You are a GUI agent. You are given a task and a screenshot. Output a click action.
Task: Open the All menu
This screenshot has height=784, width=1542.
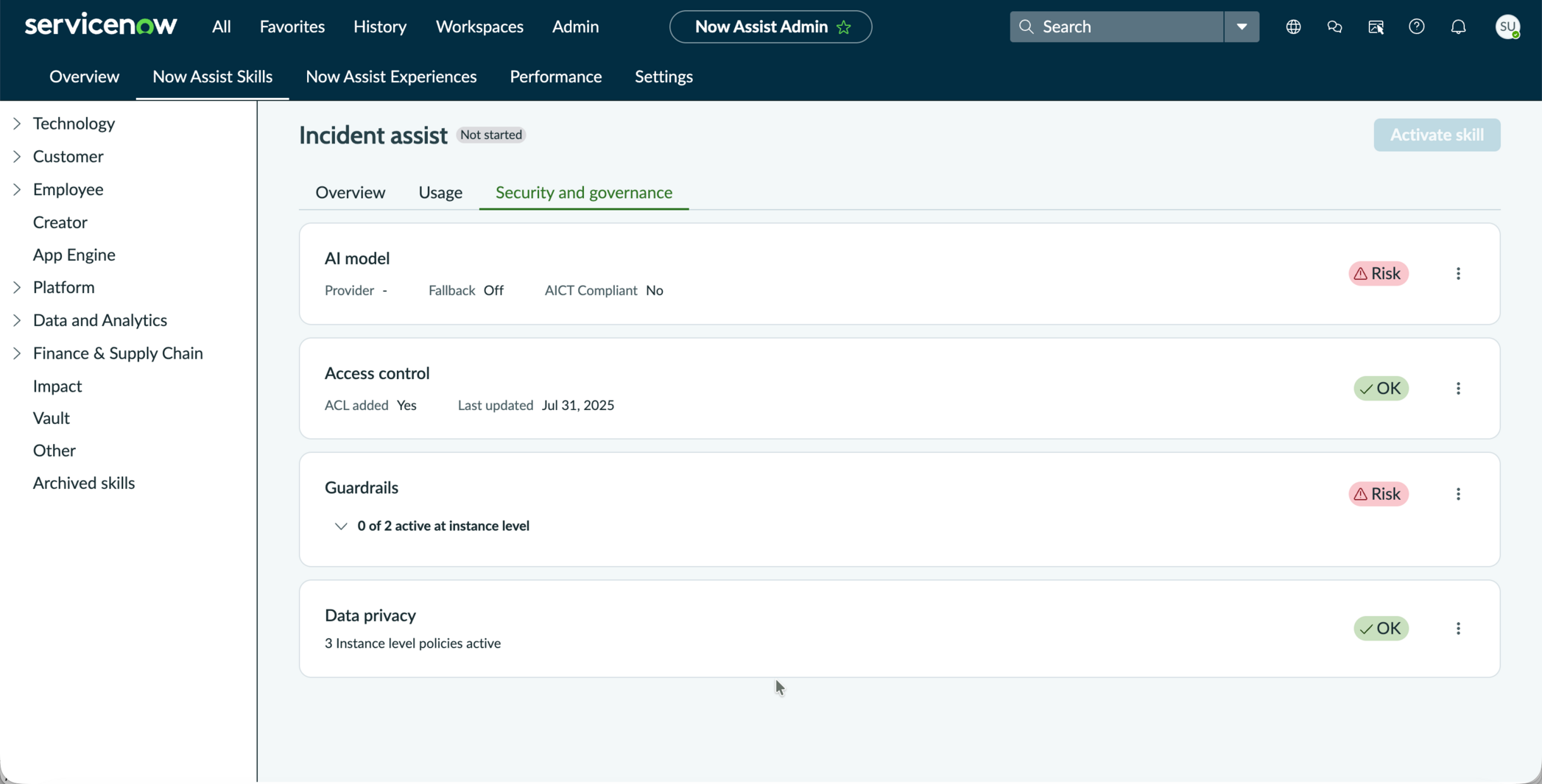coord(221,27)
